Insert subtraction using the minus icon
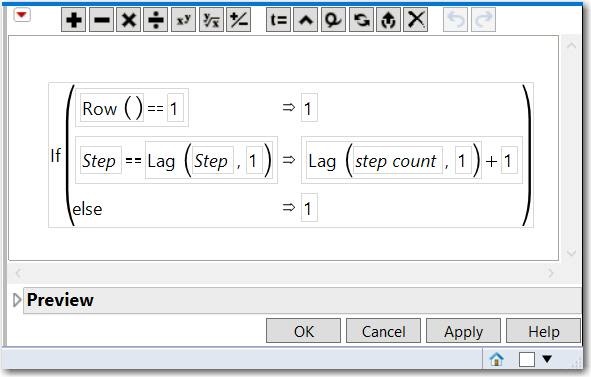The height and width of the screenshot is (377, 591). (x=101, y=20)
